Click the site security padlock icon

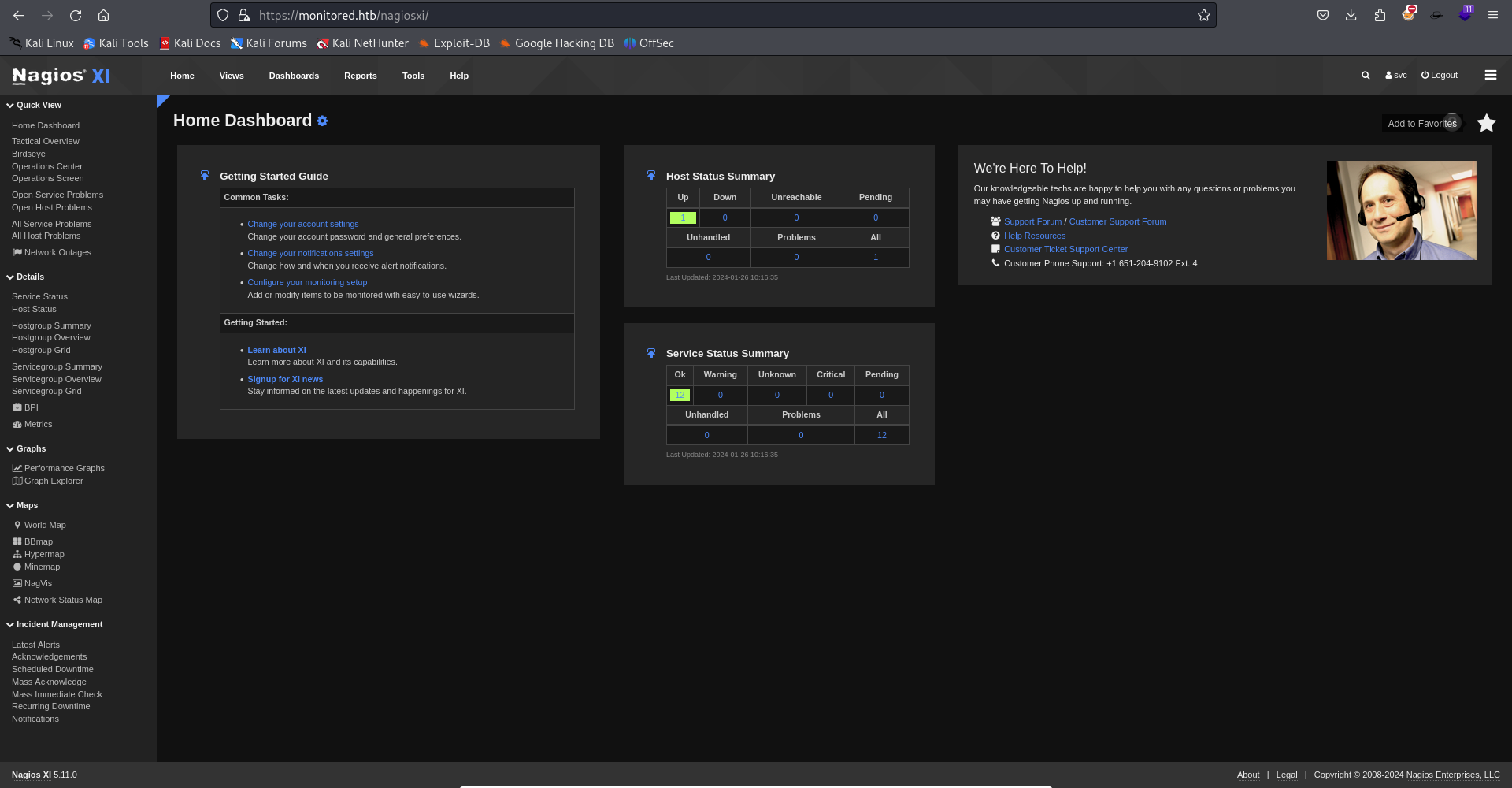244,15
